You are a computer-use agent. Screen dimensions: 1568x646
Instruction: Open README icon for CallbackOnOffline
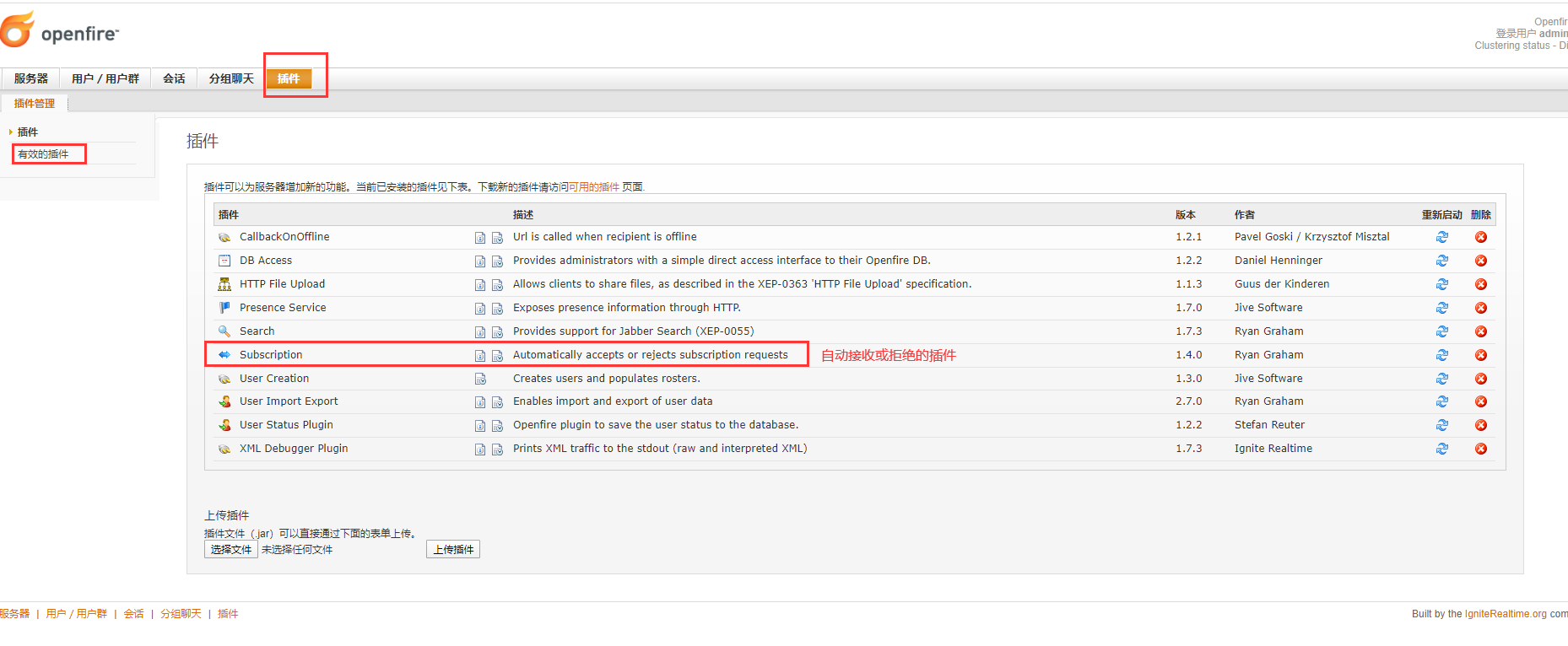click(480, 238)
